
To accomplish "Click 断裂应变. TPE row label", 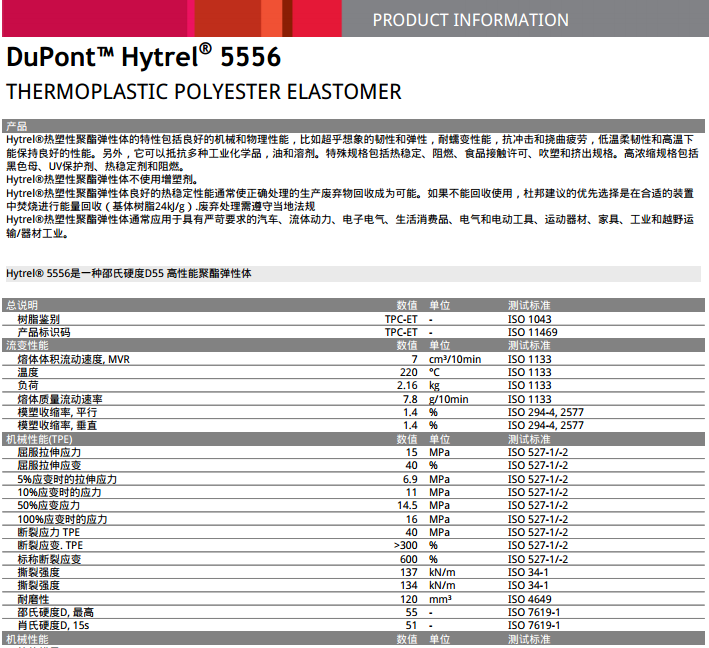I will click(x=50, y=545).
